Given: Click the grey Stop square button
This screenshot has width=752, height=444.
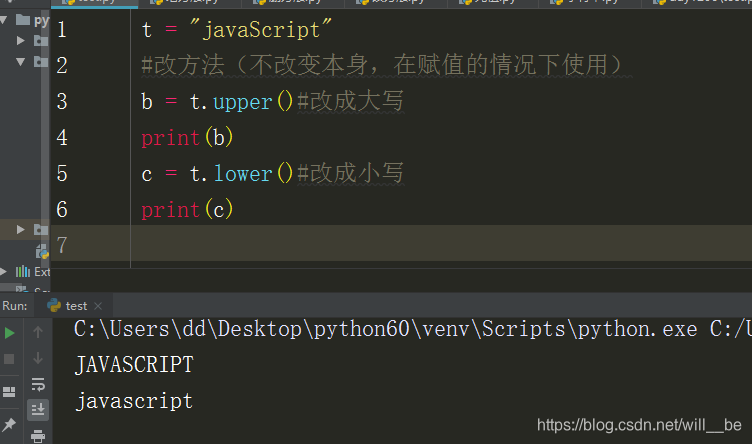Looking at the screenshot, I should [9, 359].
